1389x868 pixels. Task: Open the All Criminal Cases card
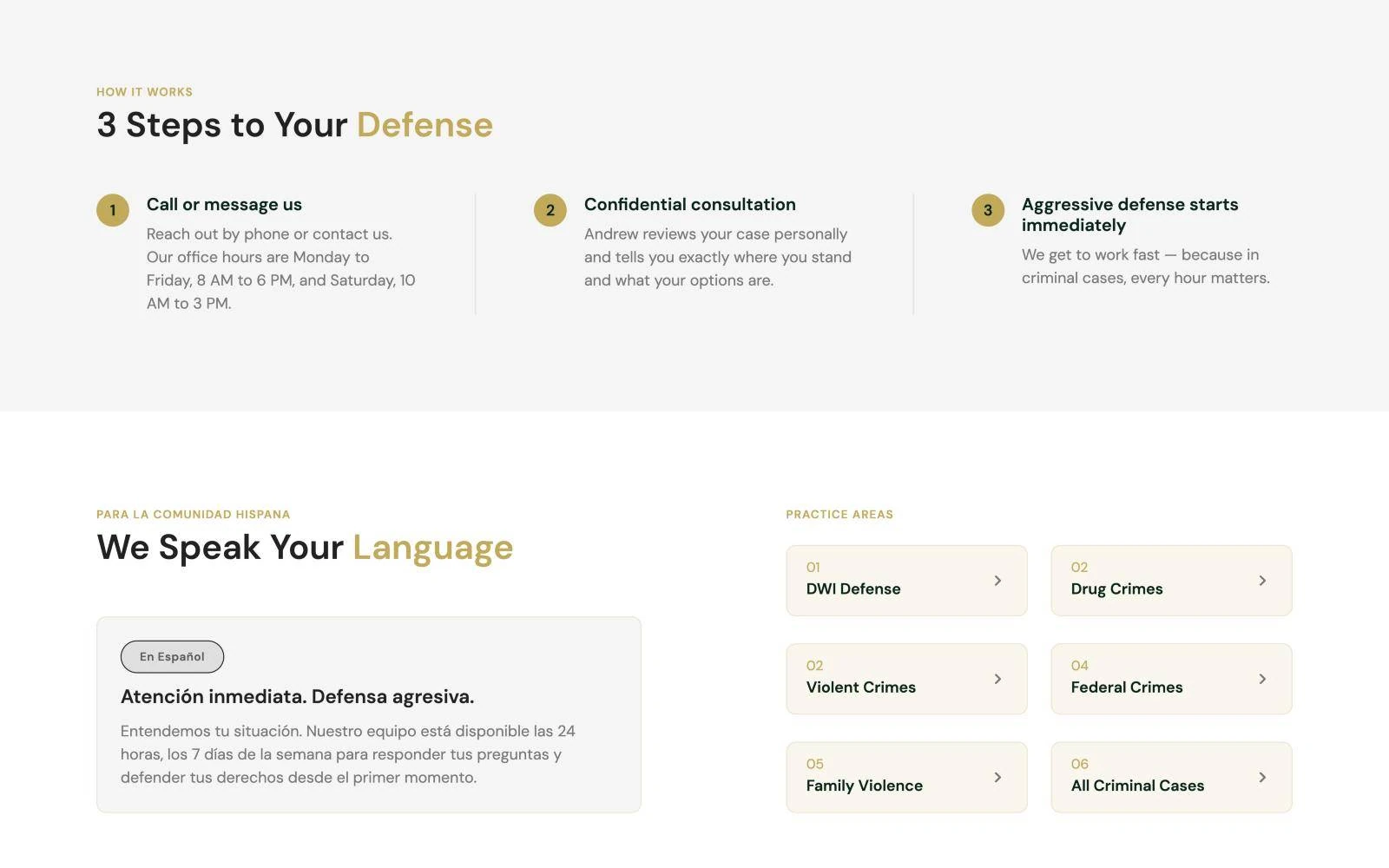pos(1171,777)
